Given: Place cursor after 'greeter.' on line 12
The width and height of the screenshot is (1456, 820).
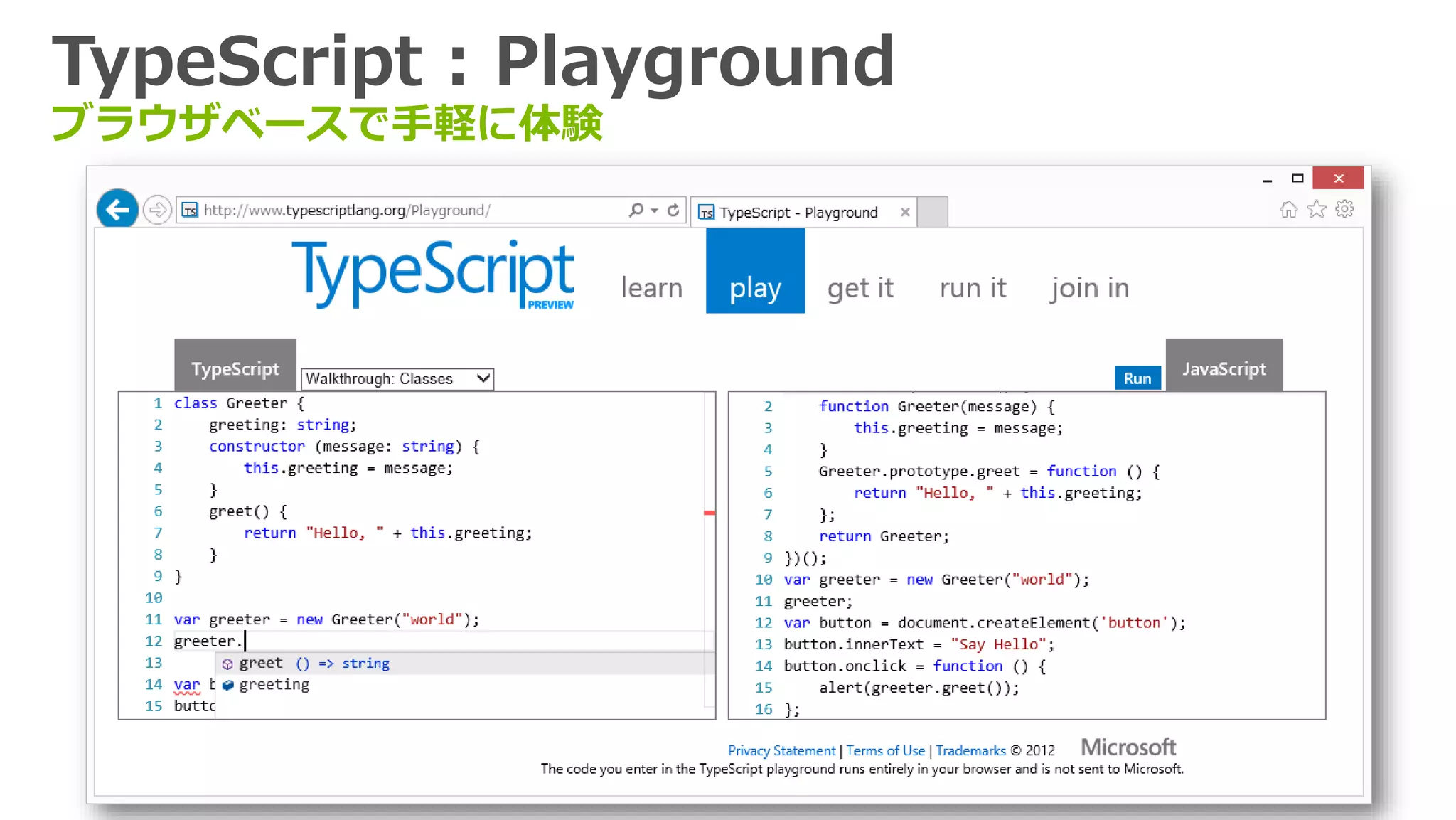Looking at the screenshot, I should pyautogui.click(x=245, y=641).
